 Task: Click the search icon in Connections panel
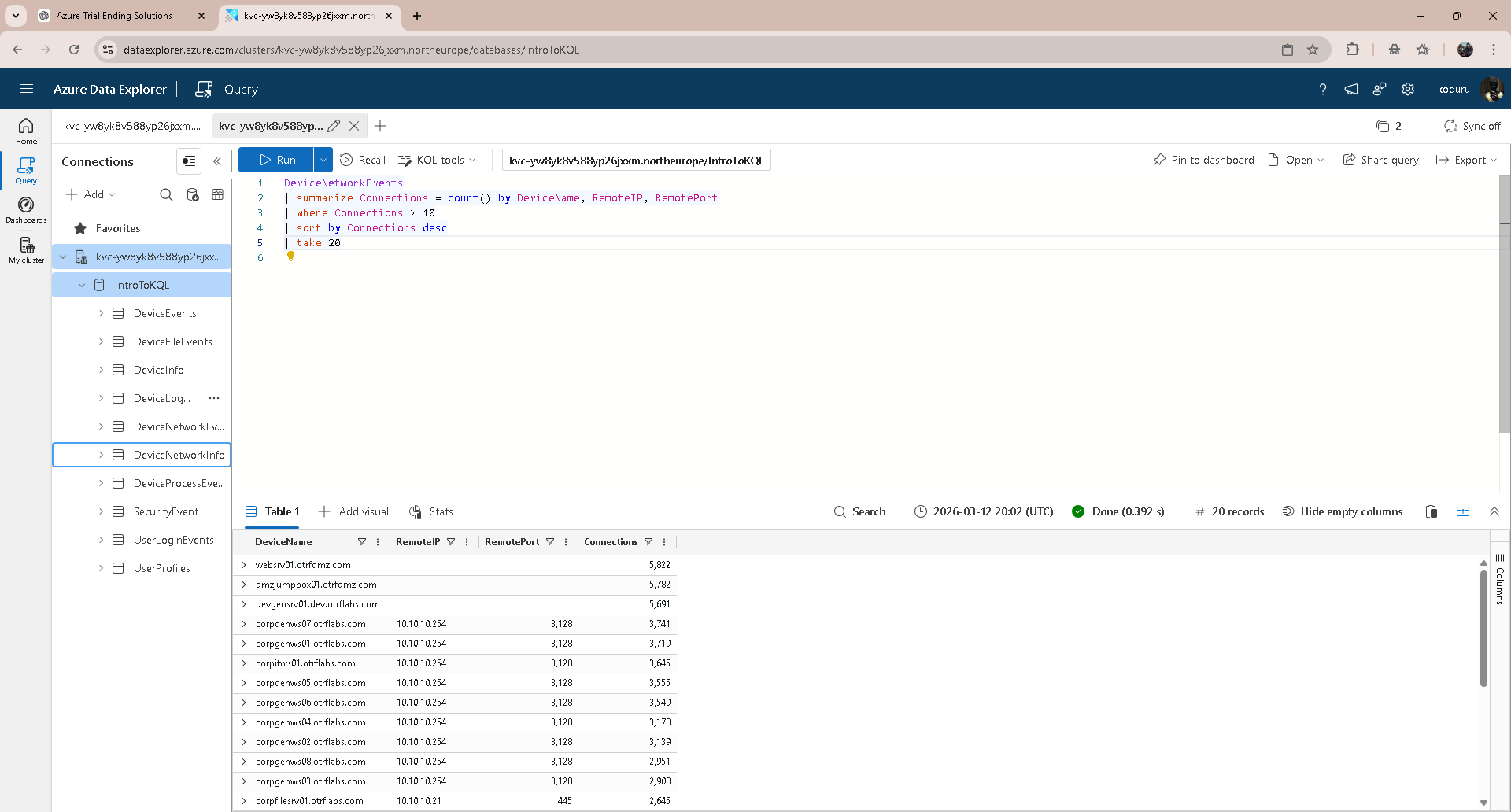coord(166,194)
